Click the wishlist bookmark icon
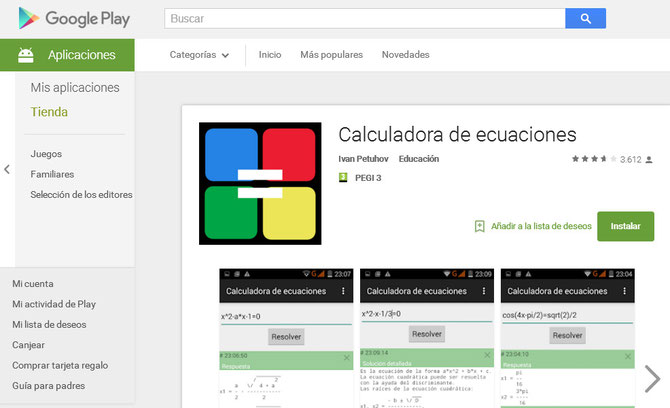670x408 pixels. [x=479, y=226]
